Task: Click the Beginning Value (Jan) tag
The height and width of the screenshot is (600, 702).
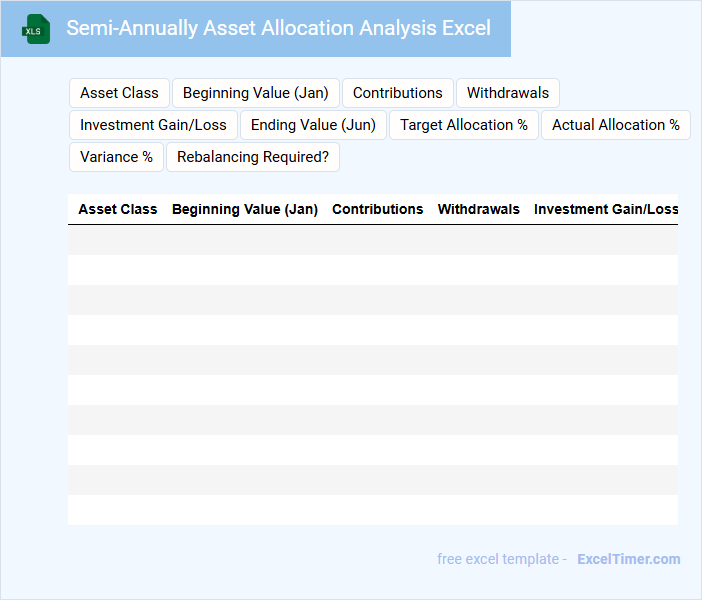Action: click(x=256, y=93)
